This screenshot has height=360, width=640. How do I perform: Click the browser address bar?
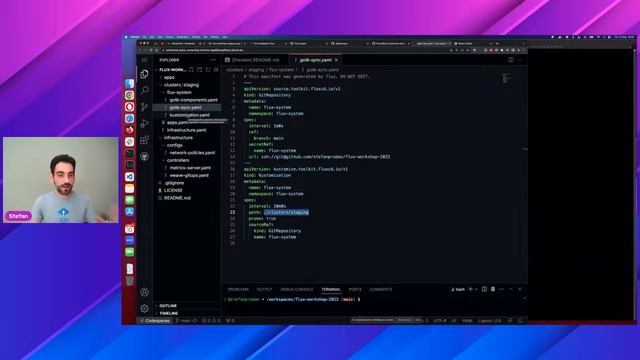(x=304, y=50)
